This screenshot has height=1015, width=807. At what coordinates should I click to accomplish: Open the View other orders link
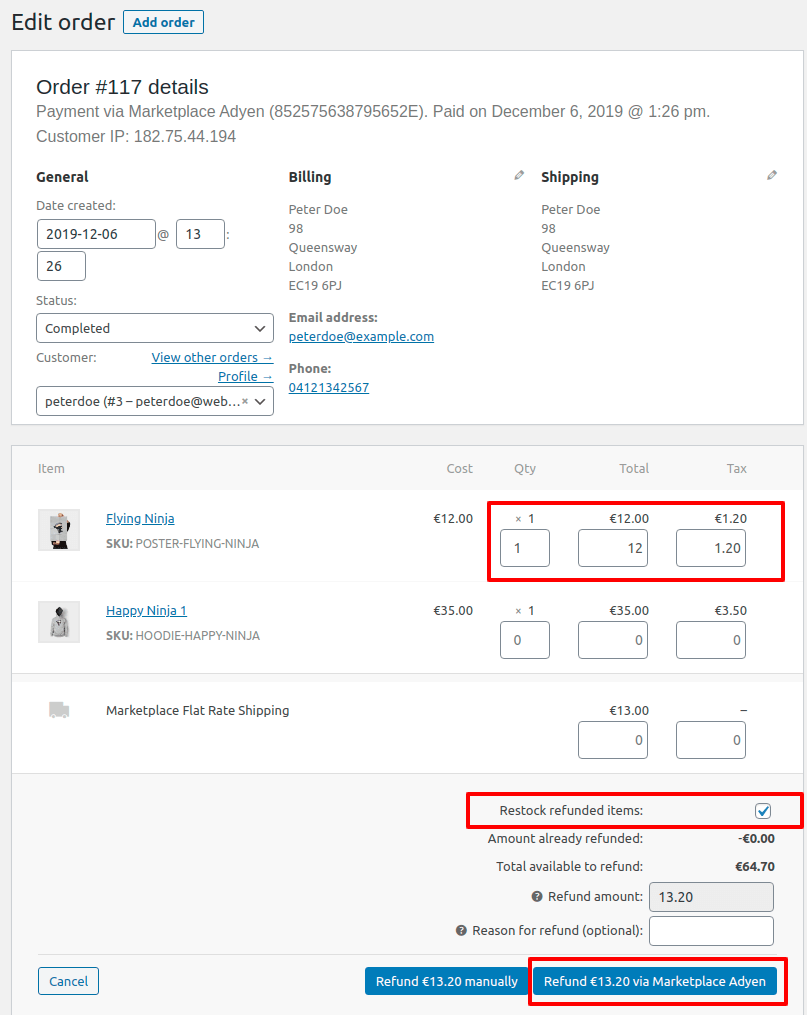pyautogui.click(x=212, y=357)
